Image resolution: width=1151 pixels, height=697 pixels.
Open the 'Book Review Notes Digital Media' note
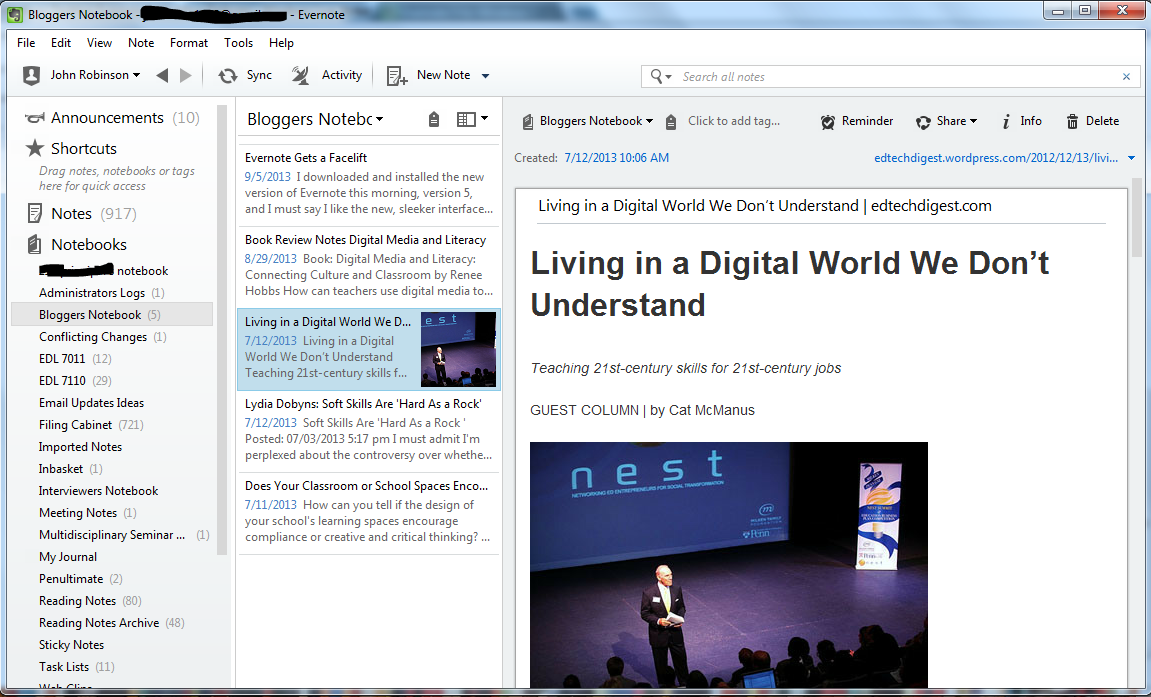coord(368,266)
